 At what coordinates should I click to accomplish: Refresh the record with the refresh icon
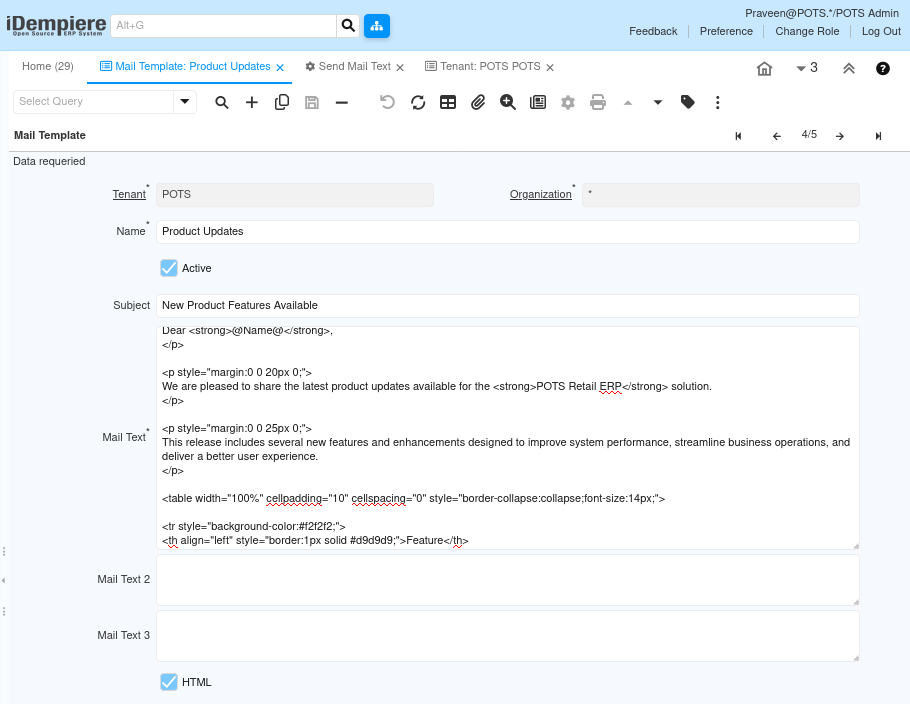(x=418, y=103)
